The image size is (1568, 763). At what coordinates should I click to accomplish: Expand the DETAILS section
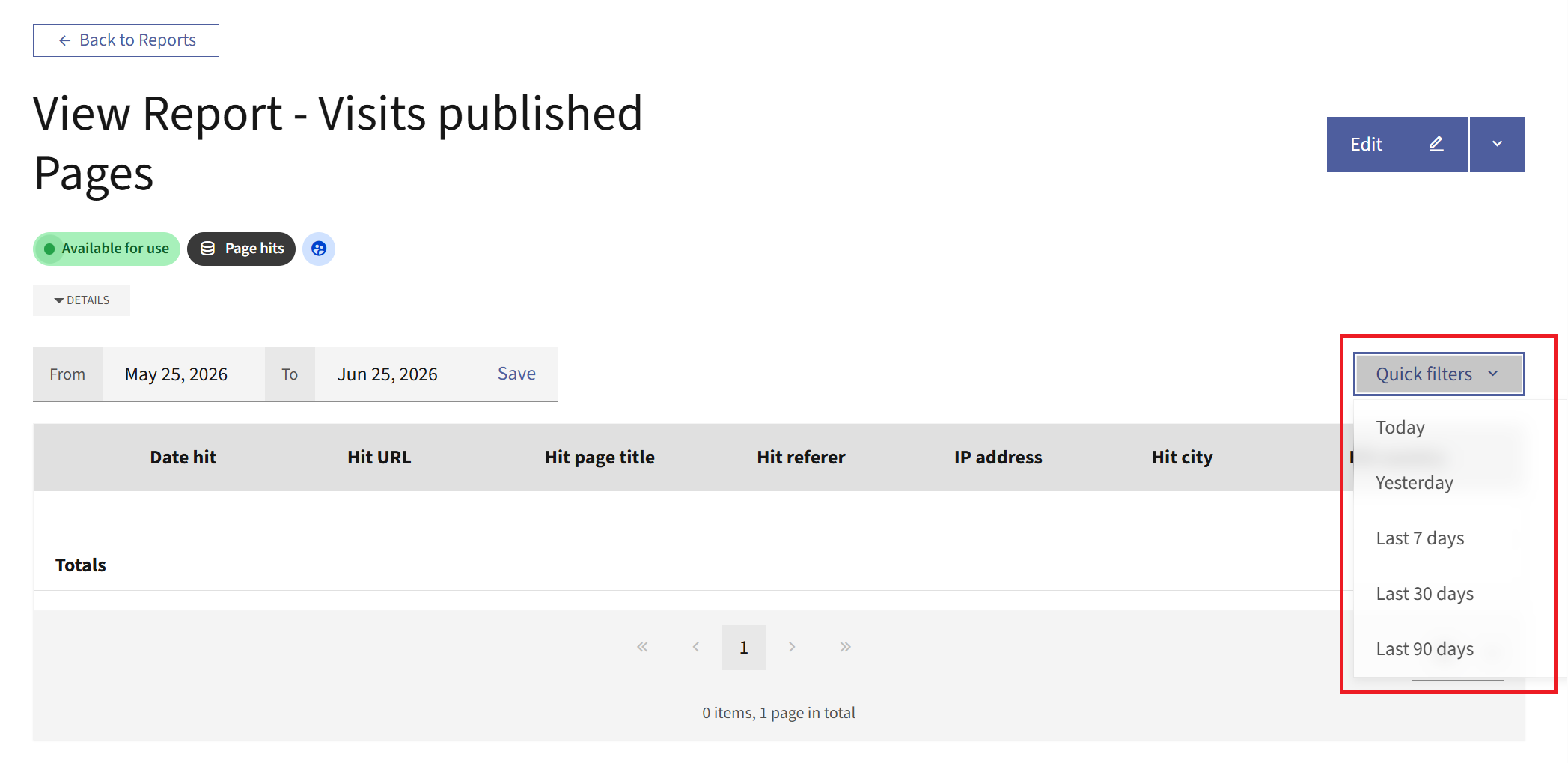82,300
